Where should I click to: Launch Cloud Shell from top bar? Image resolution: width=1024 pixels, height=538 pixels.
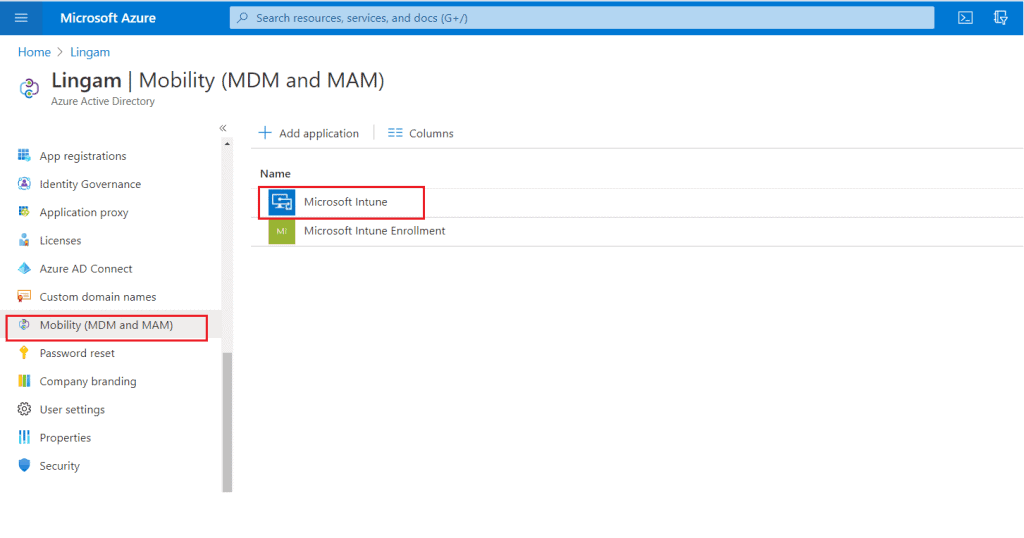(x=965, y=18)
